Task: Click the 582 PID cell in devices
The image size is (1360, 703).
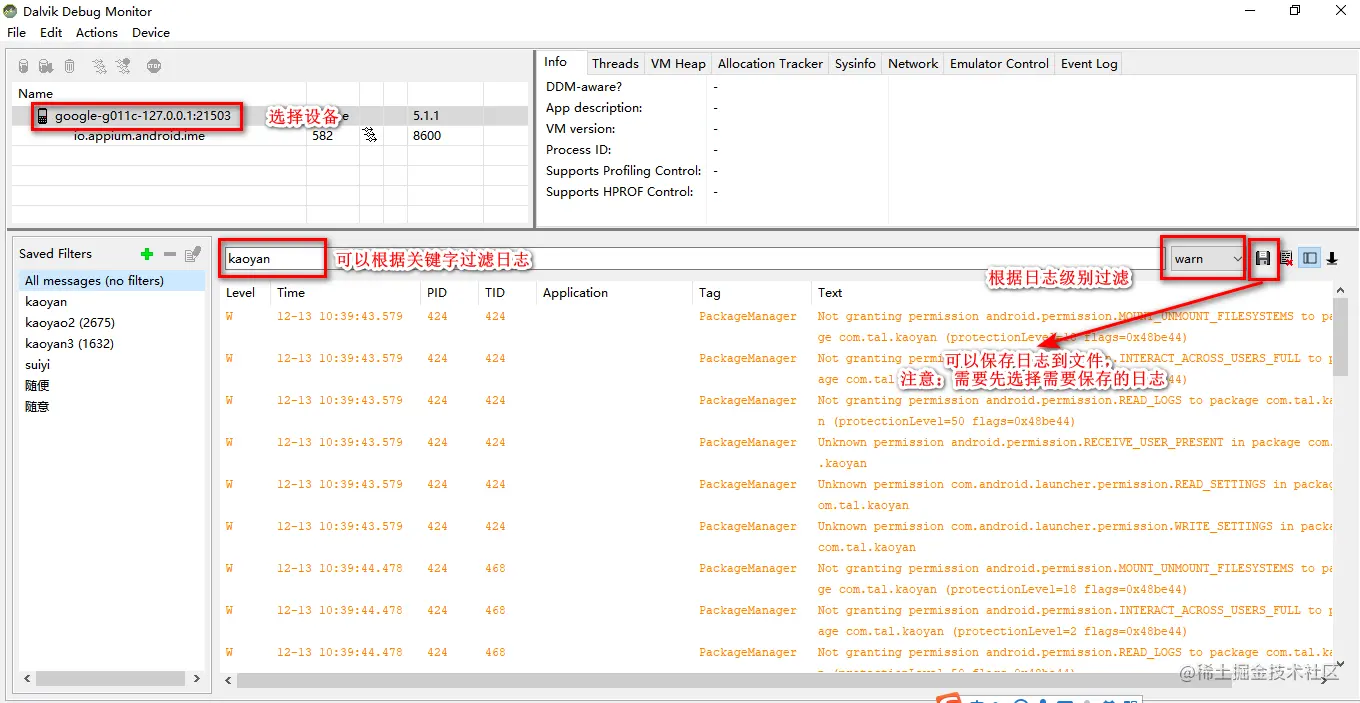Action: 322,135
